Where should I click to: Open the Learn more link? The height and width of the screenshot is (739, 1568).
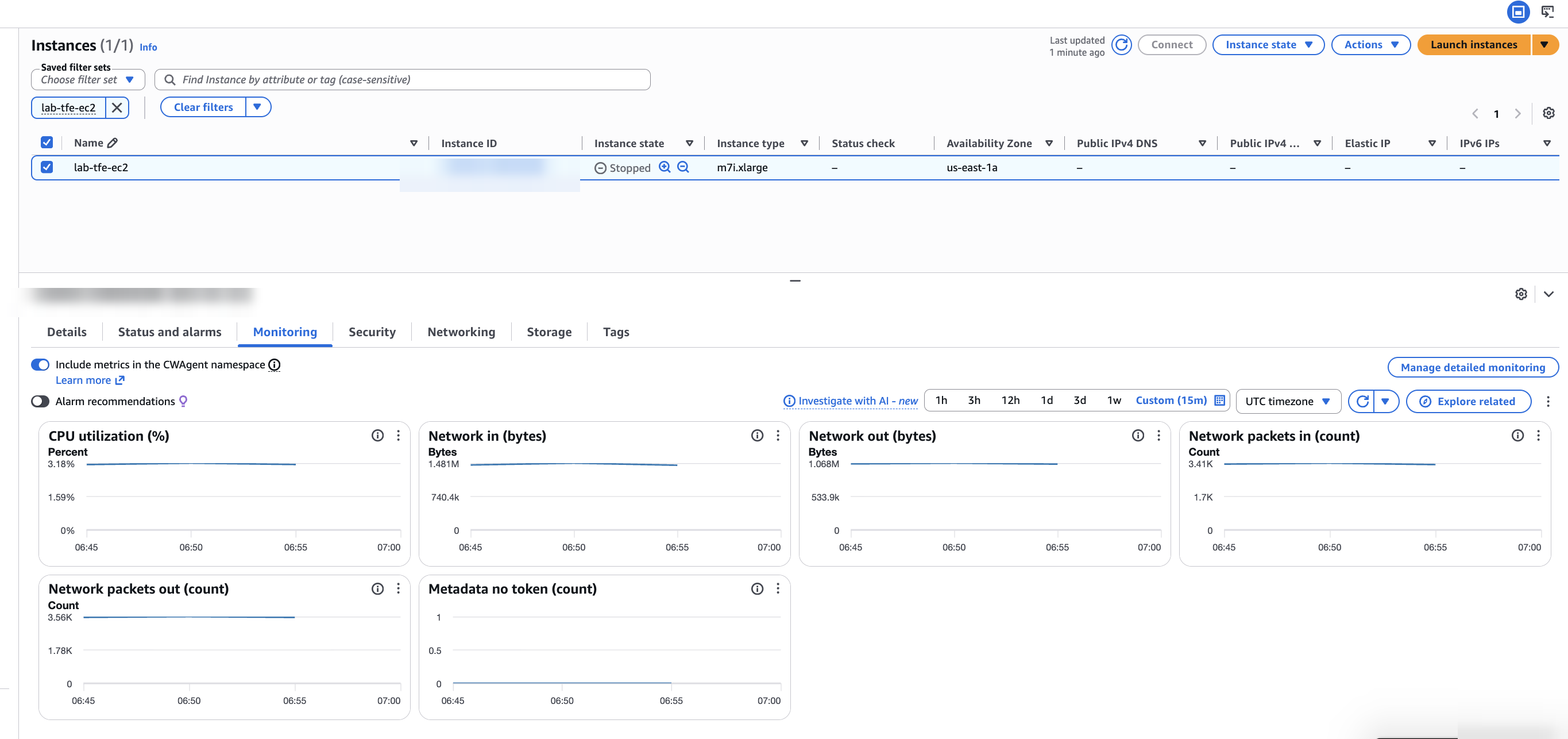[x=90, y=380]
